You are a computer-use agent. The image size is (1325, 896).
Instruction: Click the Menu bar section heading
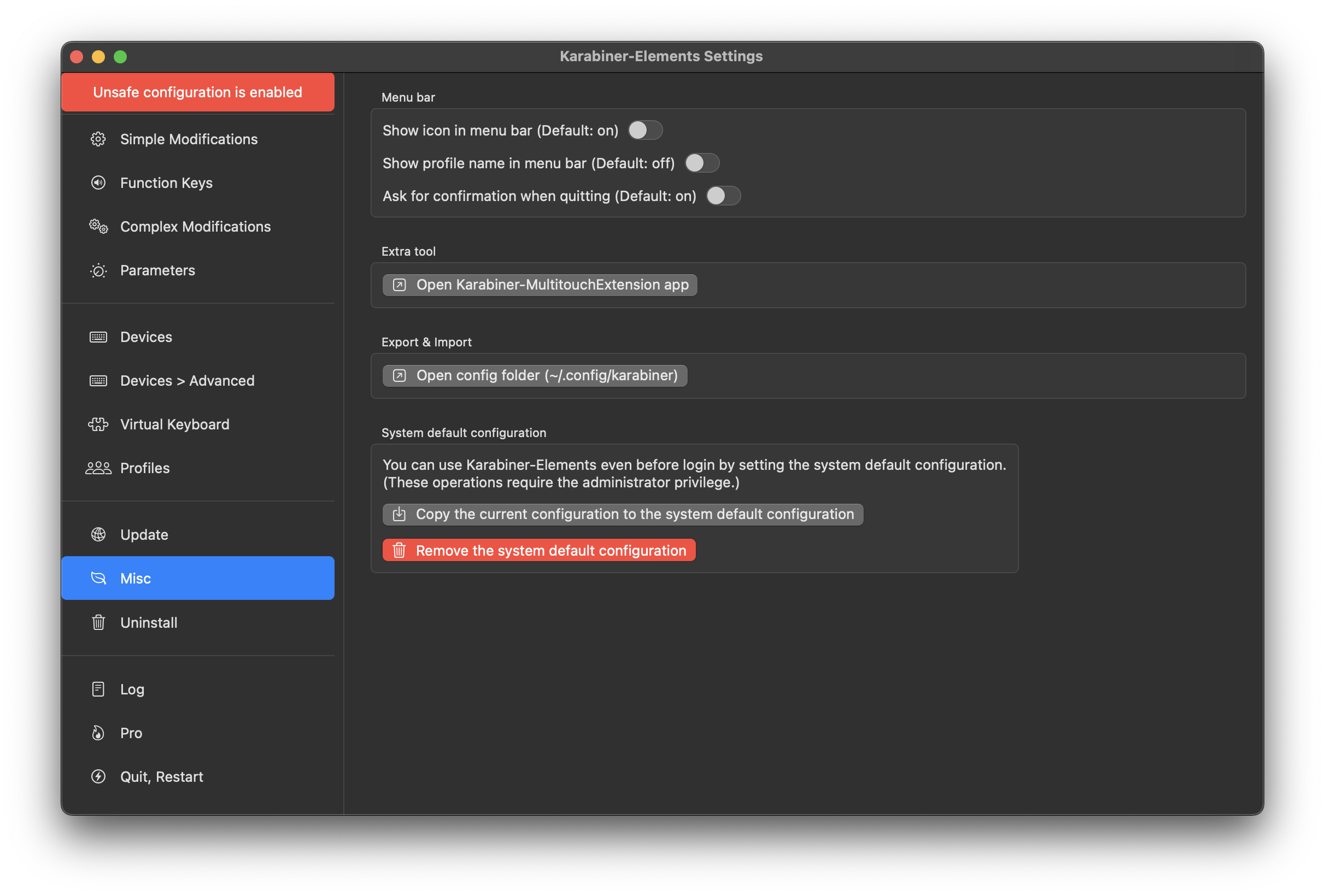coord(408,97)
